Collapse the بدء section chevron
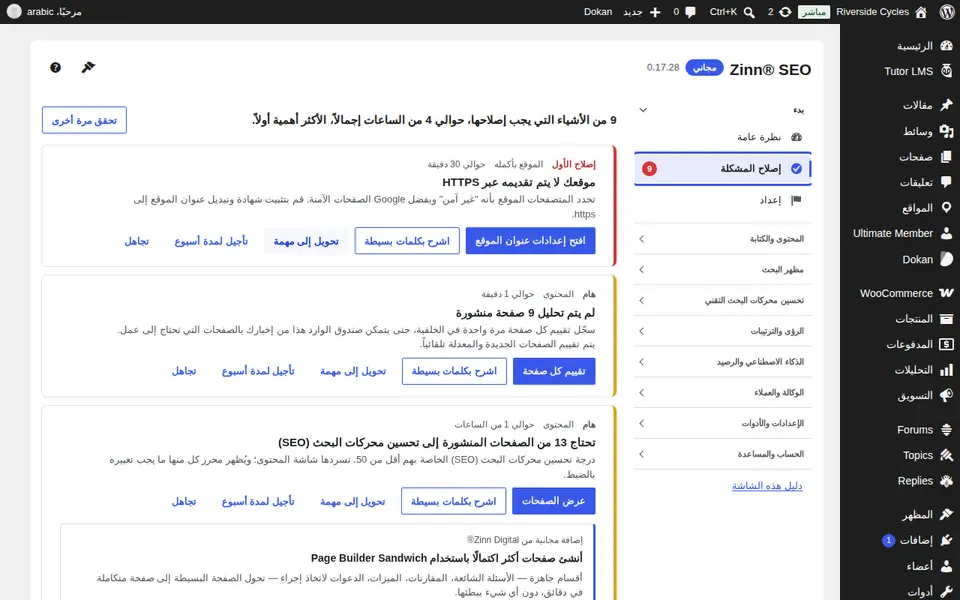Image resolution: width=960 pixels, height=600 pixels. coord(643,110)
